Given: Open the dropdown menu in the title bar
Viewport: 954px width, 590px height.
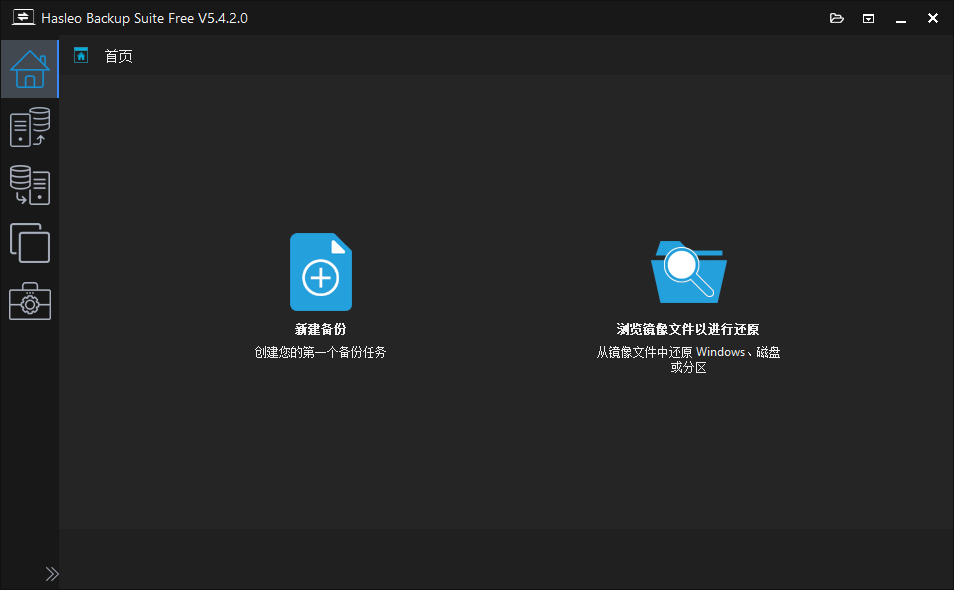Looking at the screenshot, I should pos(868,17).
